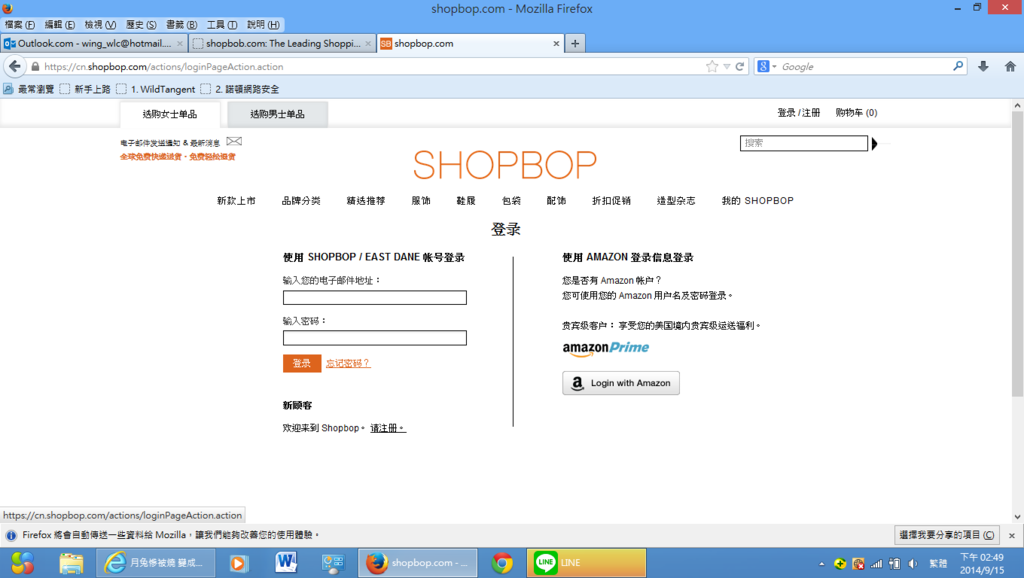
Task: Open 新款上市 navigation item
Action: click(x=236, y=201)
